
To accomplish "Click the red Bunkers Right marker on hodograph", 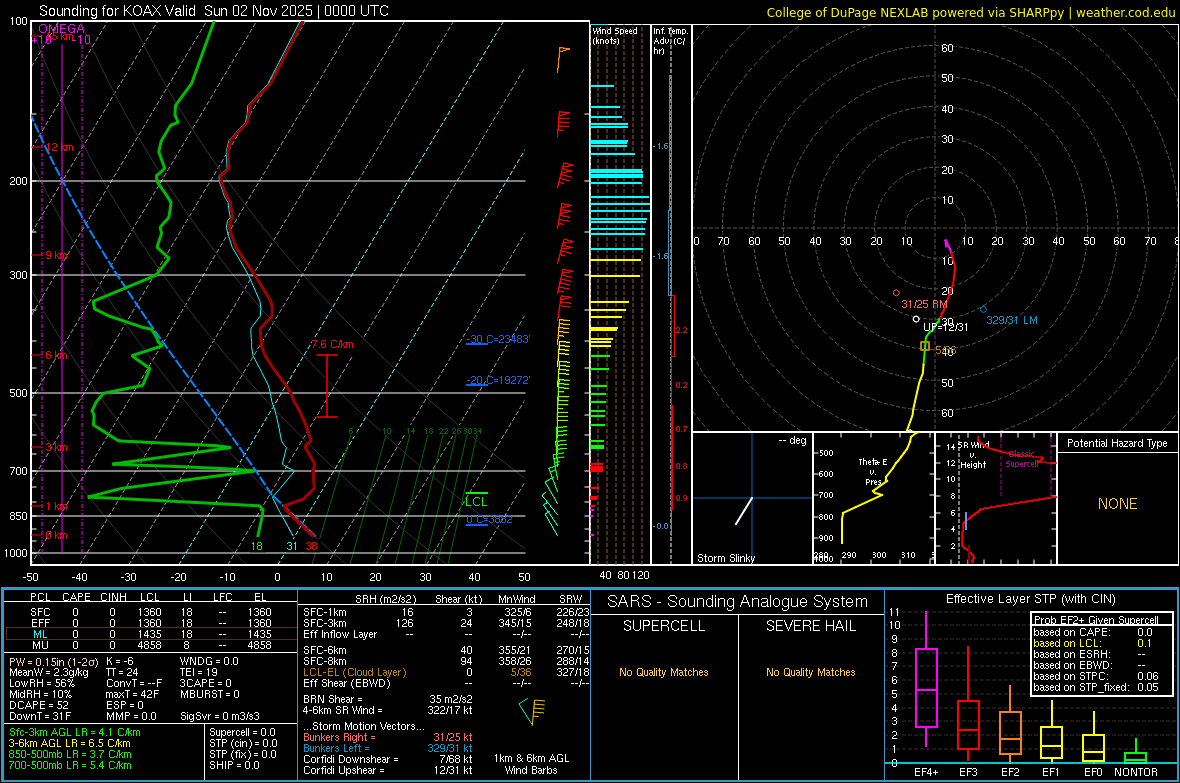I will click(896, 293).
